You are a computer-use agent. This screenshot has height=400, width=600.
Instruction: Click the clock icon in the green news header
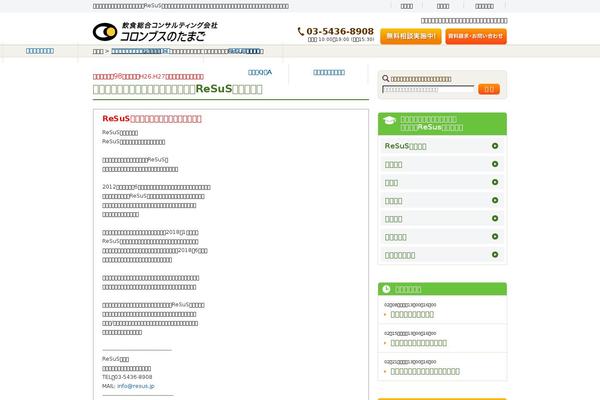pos(386,289)
